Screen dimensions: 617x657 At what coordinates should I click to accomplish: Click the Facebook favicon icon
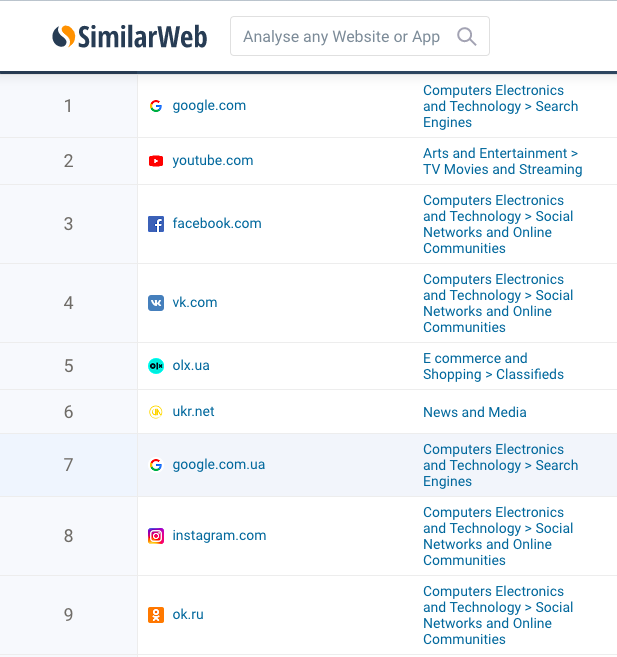click(x=156, y=224)
